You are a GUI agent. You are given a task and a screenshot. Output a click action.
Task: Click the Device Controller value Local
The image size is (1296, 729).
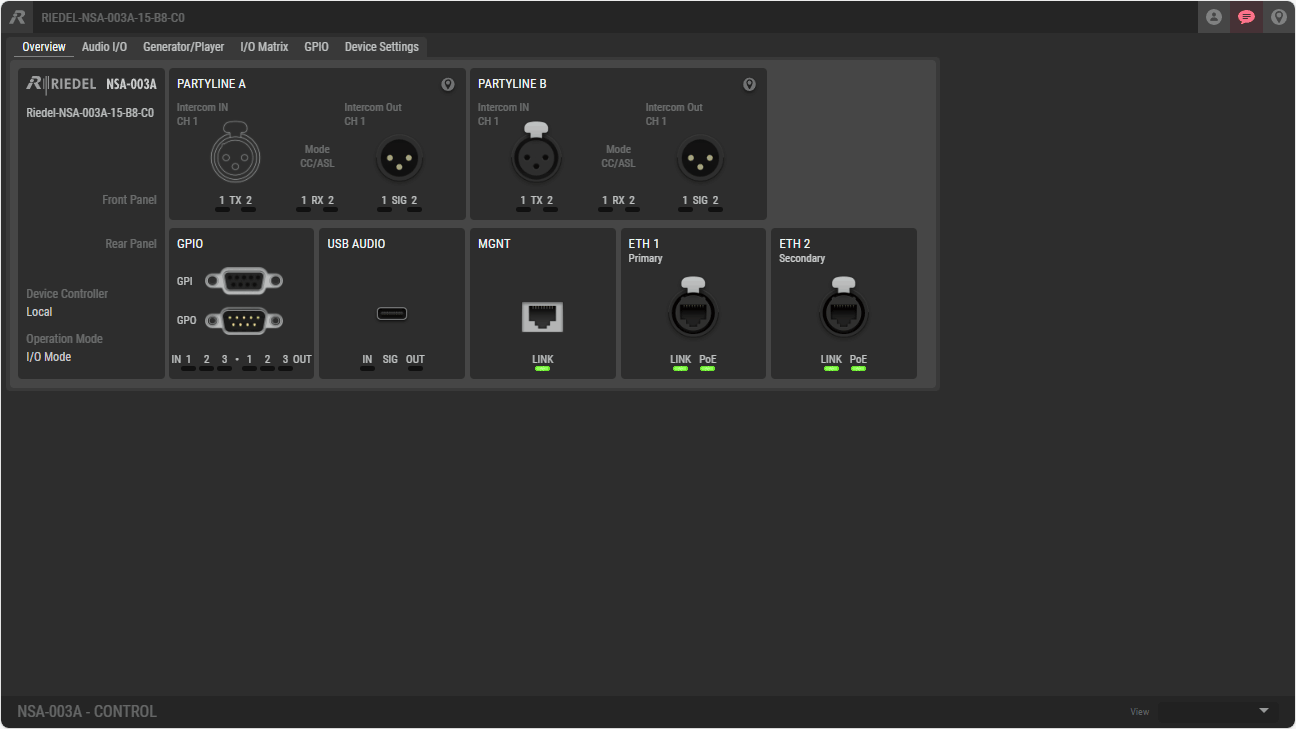click(x=39, y=312)
